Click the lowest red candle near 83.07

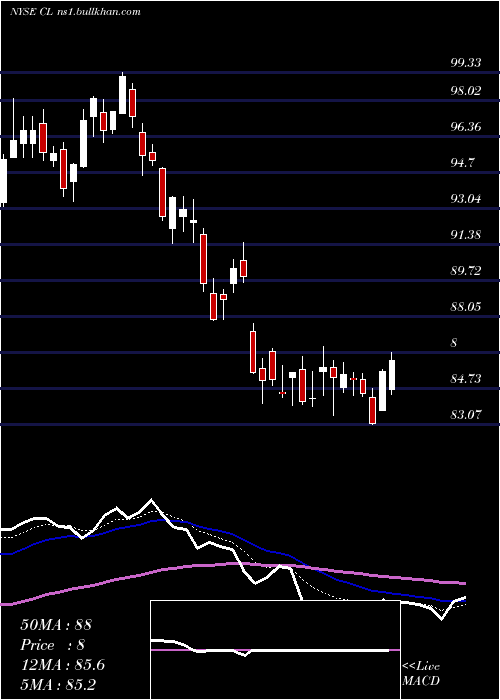(372, 408)
